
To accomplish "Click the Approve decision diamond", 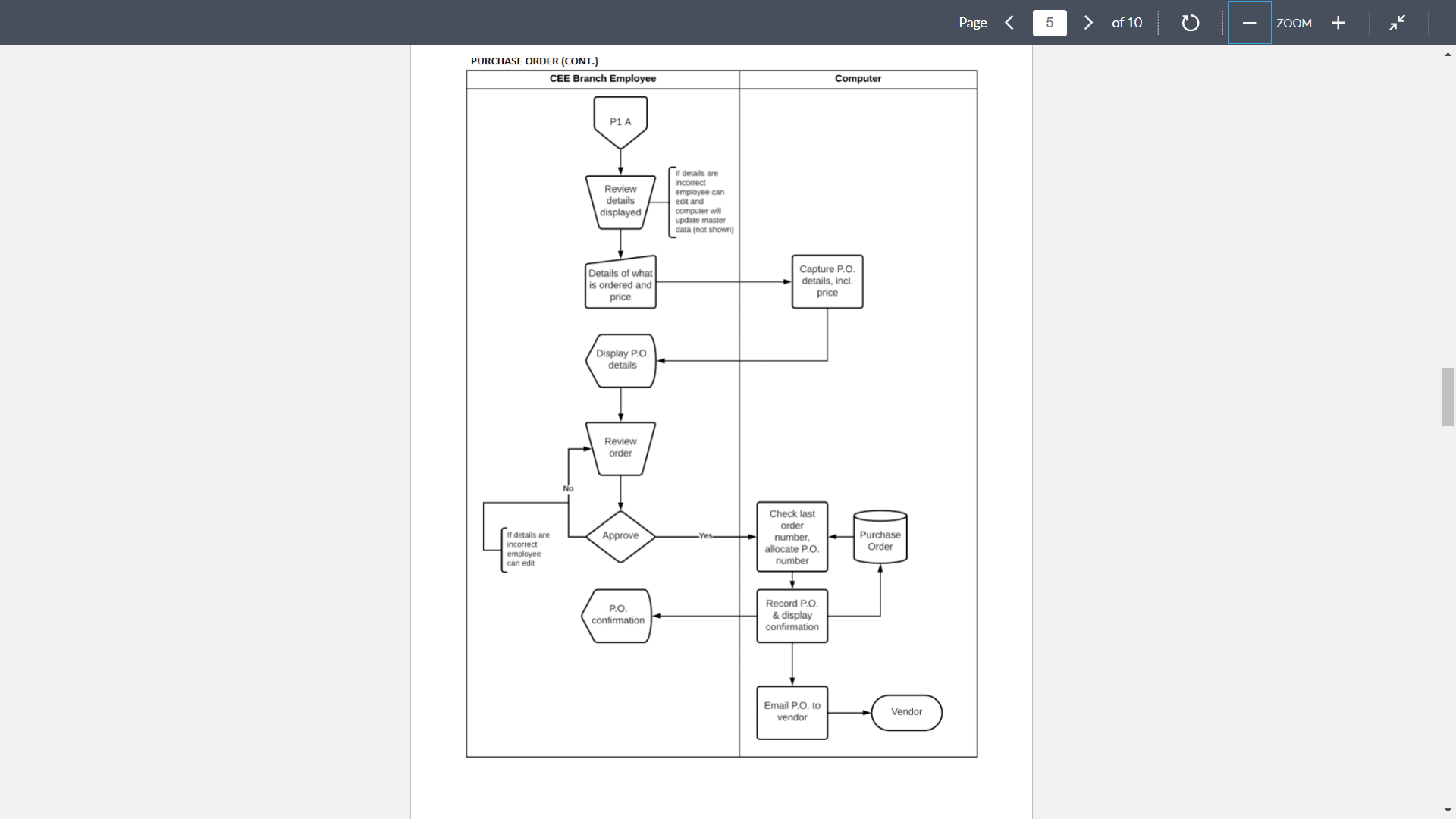I will [x=620, y=535].
